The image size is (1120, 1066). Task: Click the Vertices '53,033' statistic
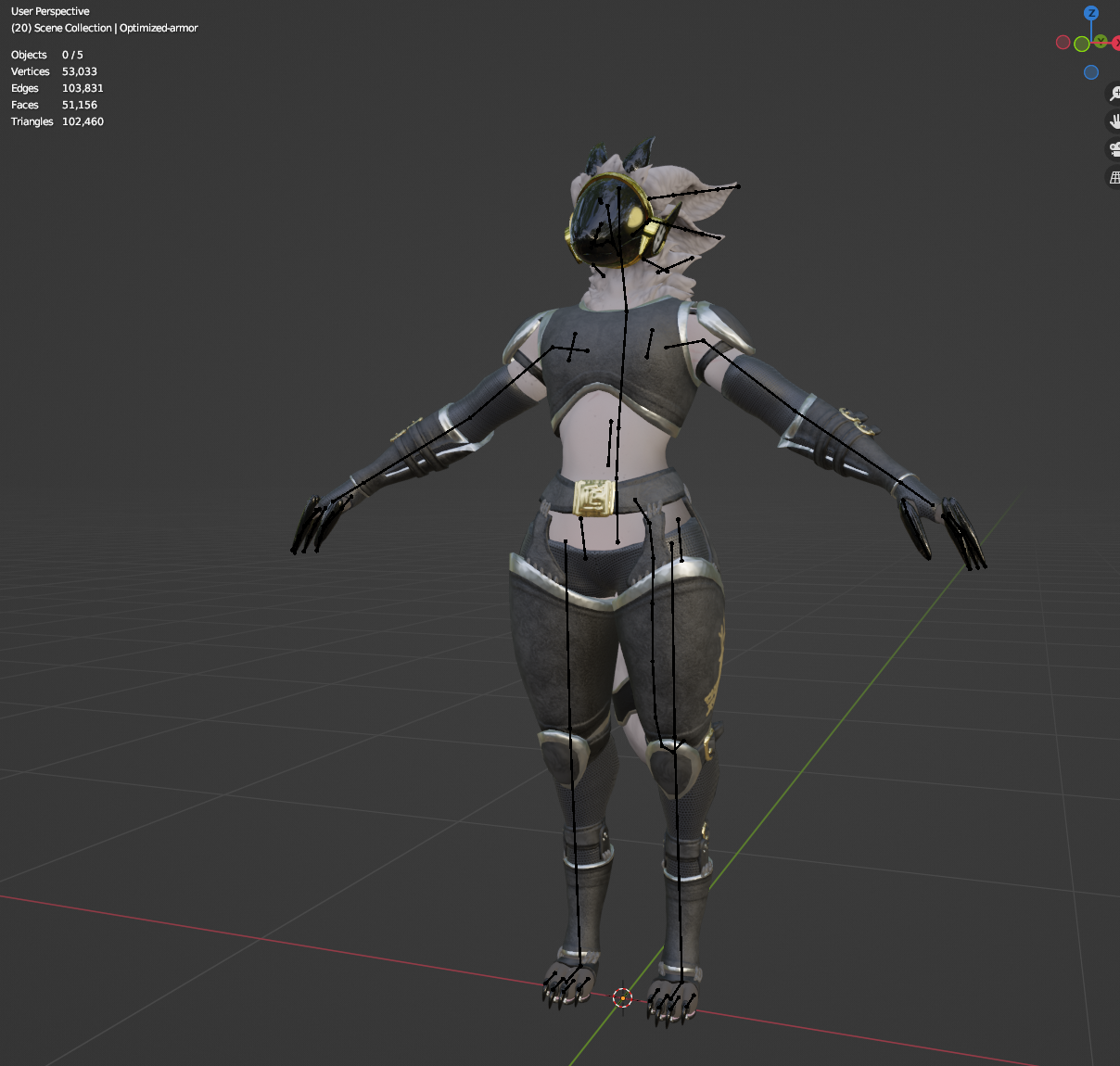[80, 71]
